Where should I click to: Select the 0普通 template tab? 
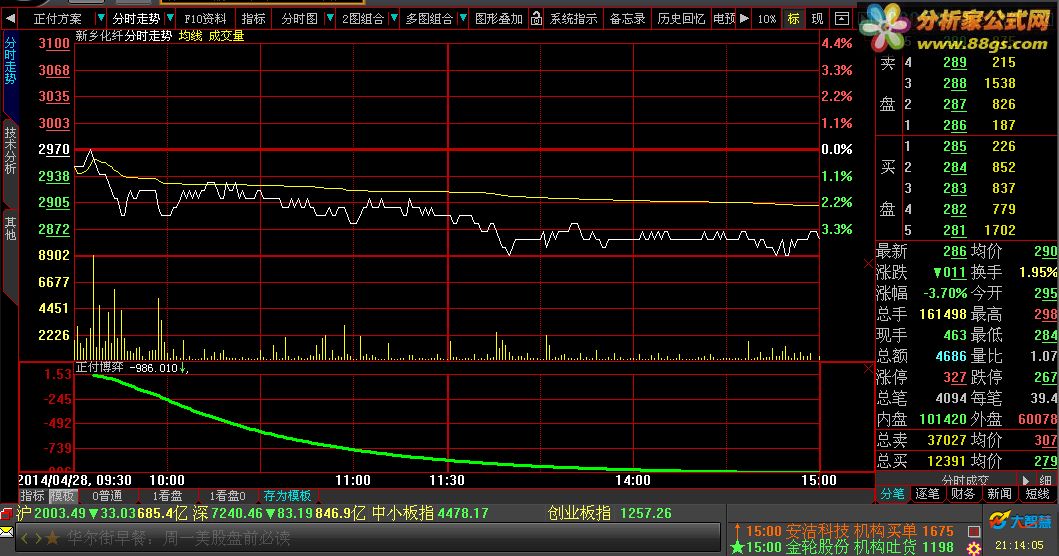click(x=107, y=496)
